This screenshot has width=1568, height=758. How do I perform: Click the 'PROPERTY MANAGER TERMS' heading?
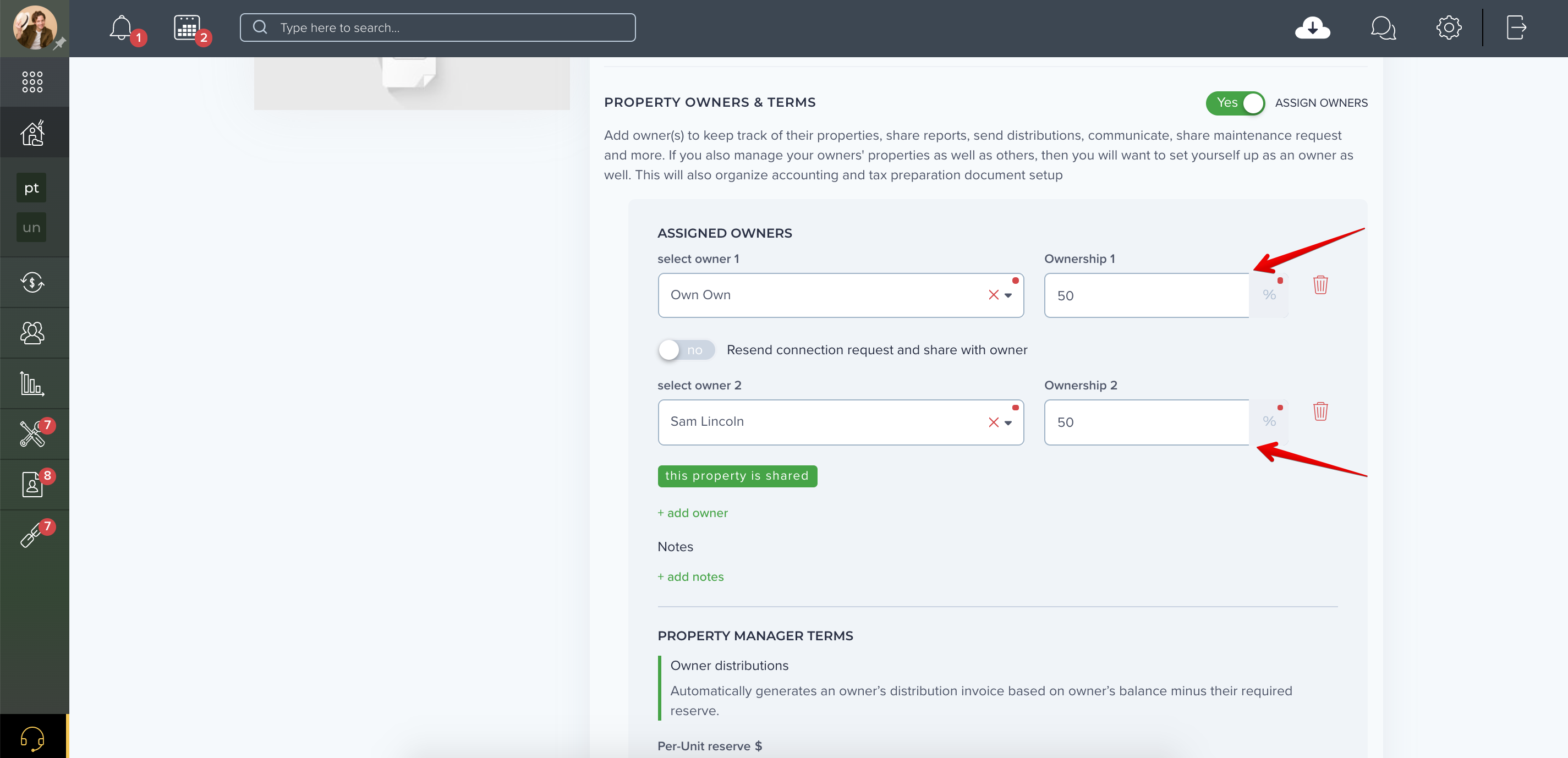pos(755,636)
